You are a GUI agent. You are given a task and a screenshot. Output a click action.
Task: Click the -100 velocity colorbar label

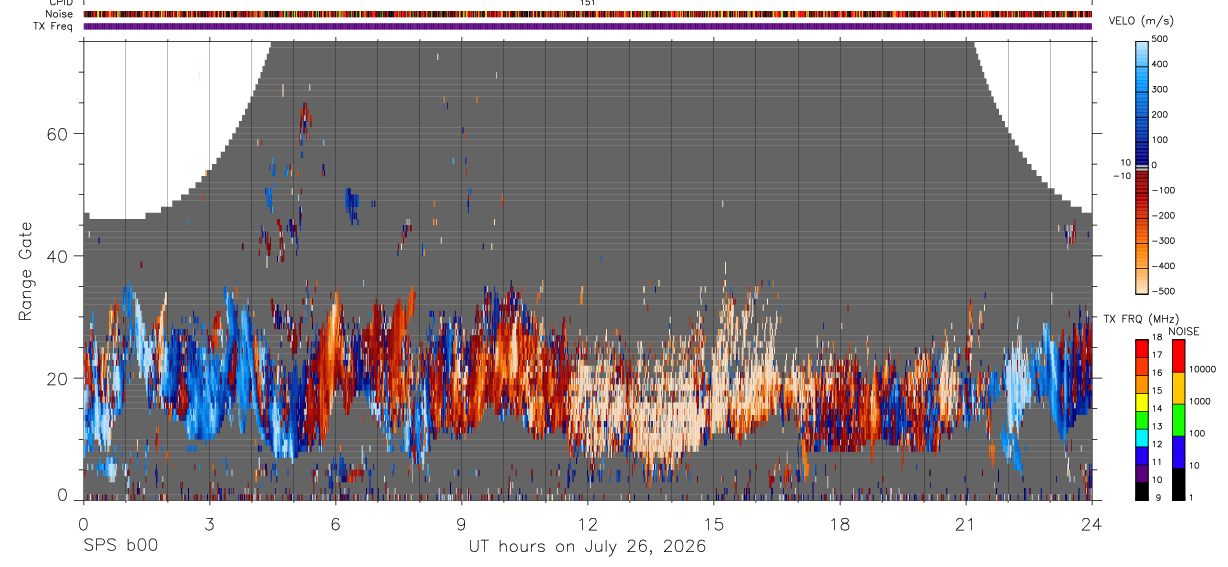1164,190
